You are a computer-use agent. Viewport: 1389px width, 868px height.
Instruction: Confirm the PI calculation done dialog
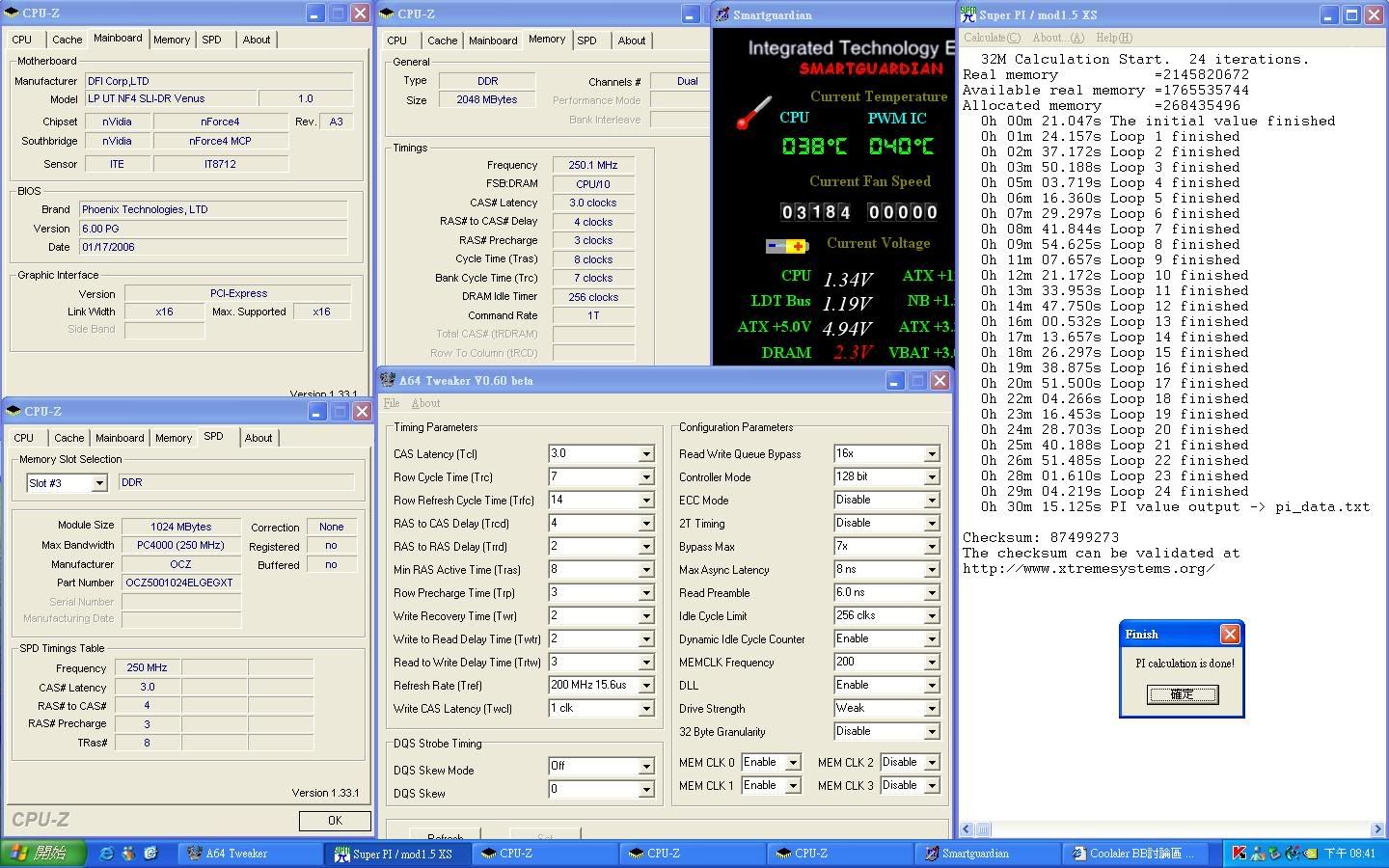tap(1182, 694)
